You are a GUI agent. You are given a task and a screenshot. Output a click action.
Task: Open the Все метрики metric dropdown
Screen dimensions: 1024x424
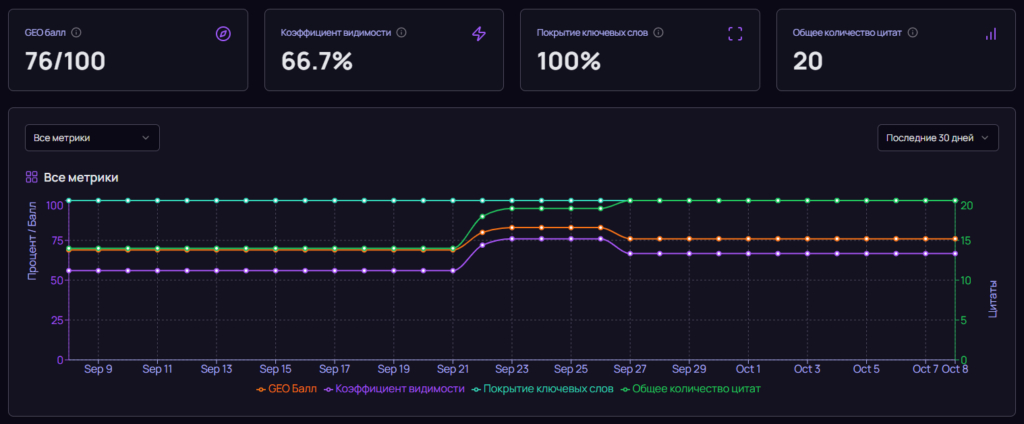(x=92, y=138)
